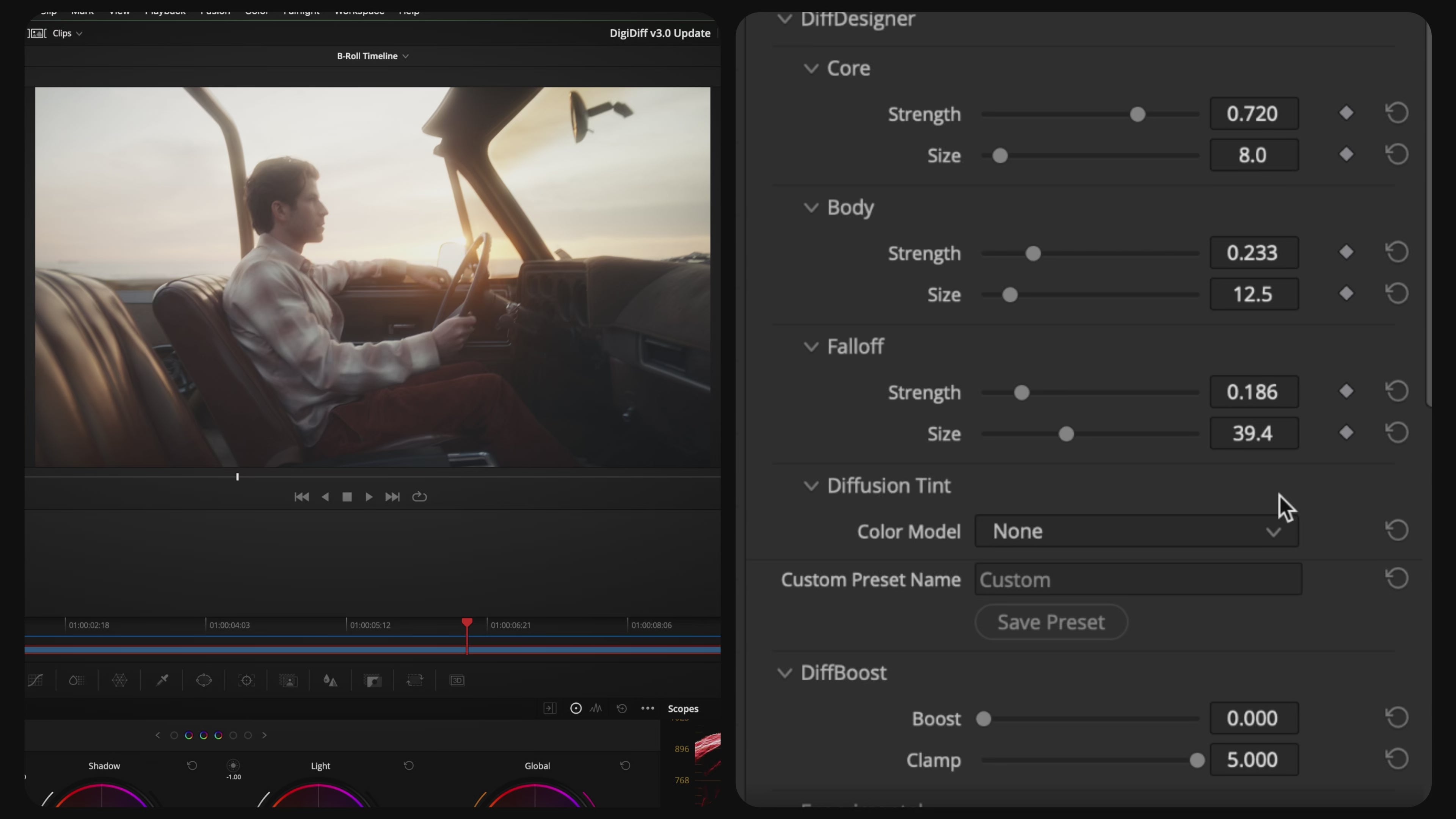The height and width of the screenshot is (819, 1456).
Task: Click the Save Preset button
Action: click(1051, 622)
